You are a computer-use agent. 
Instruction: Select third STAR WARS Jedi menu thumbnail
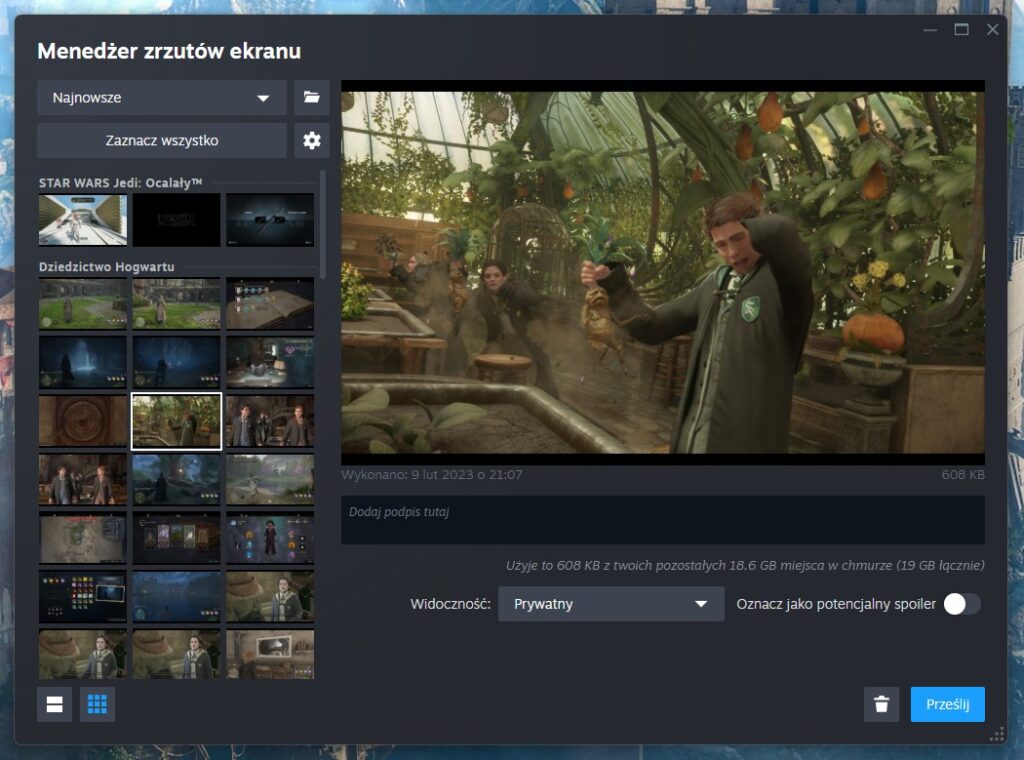270,220
